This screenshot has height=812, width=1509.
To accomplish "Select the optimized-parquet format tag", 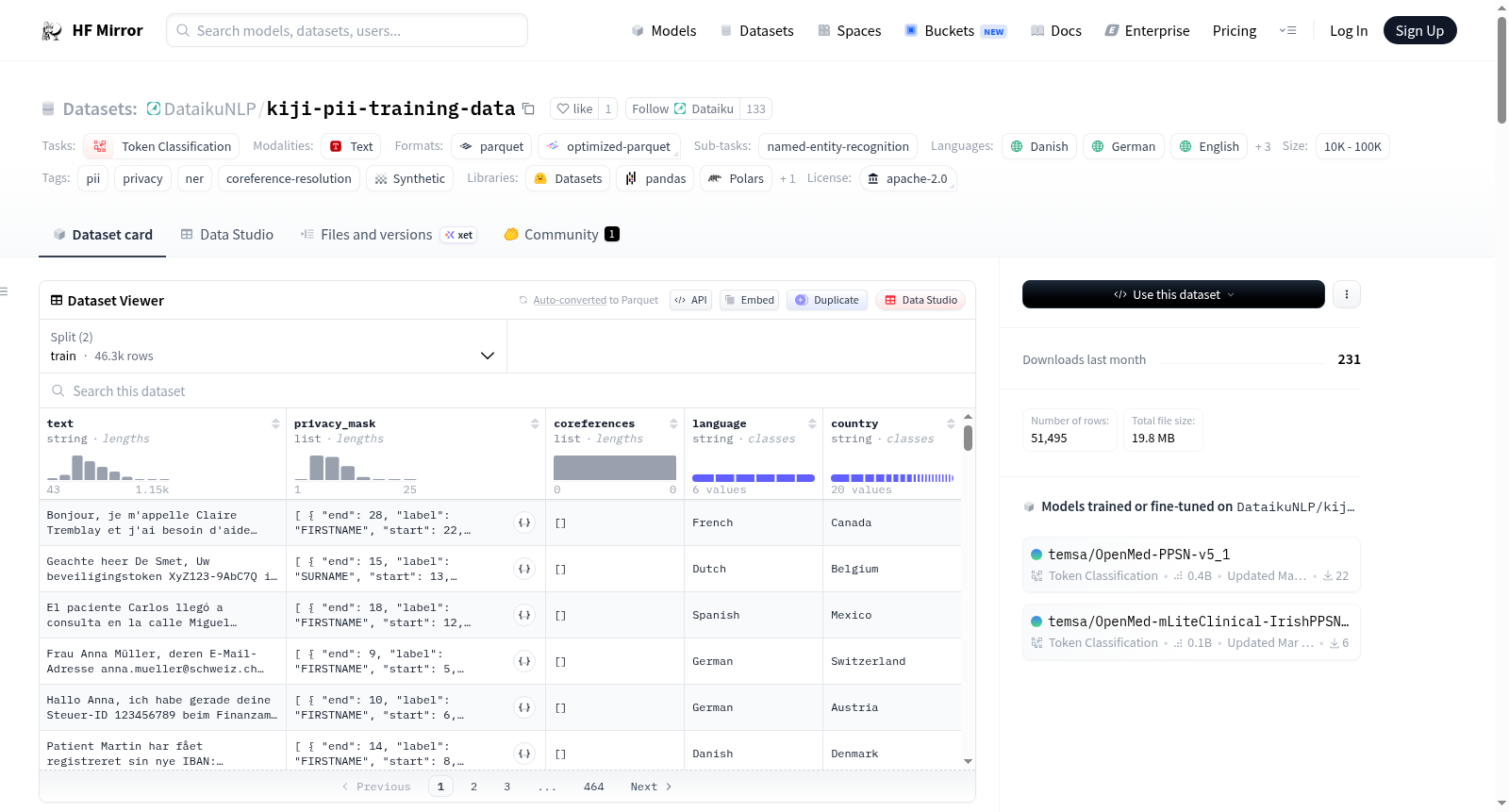I will [x=608, y=146].
